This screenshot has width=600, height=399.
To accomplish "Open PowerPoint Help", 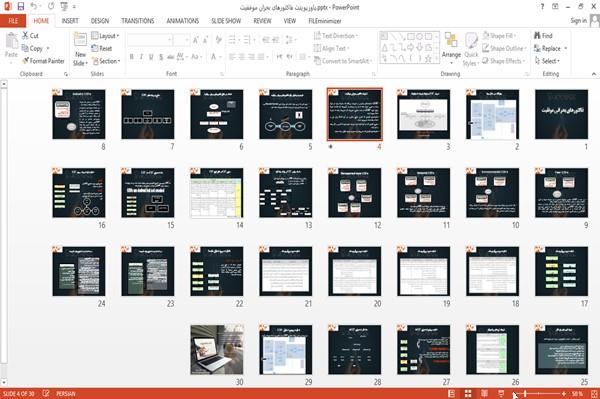I will (x=542, y=6).
